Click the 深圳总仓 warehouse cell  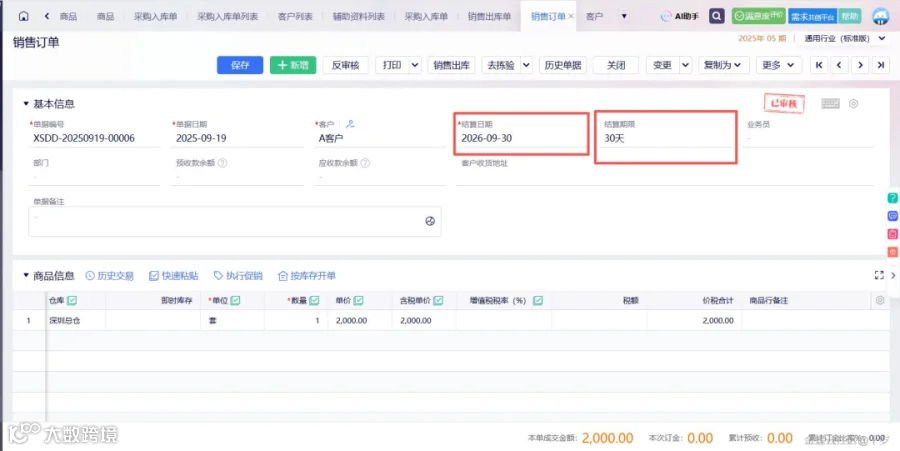tap(76, 321)
